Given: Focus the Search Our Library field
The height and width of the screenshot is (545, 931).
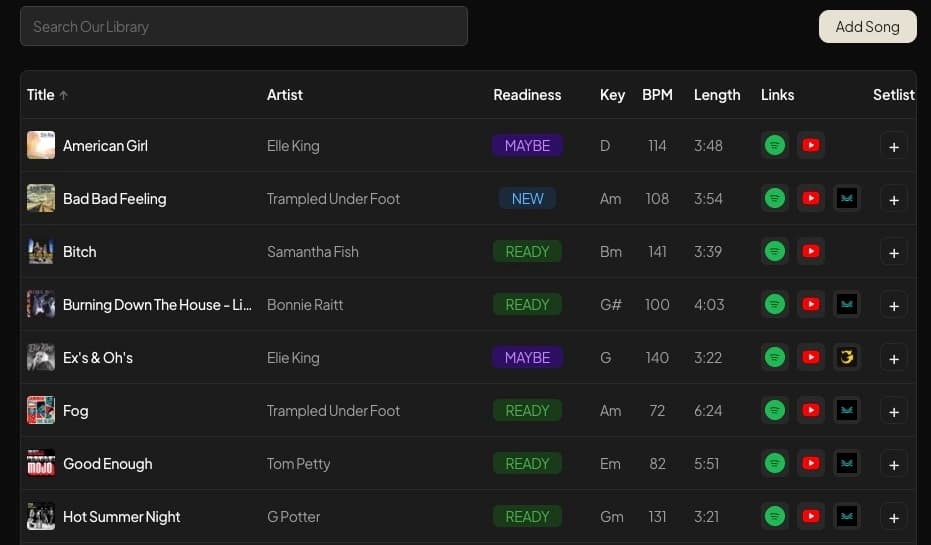Looking at the screenshot, I should tap(244, 26).
